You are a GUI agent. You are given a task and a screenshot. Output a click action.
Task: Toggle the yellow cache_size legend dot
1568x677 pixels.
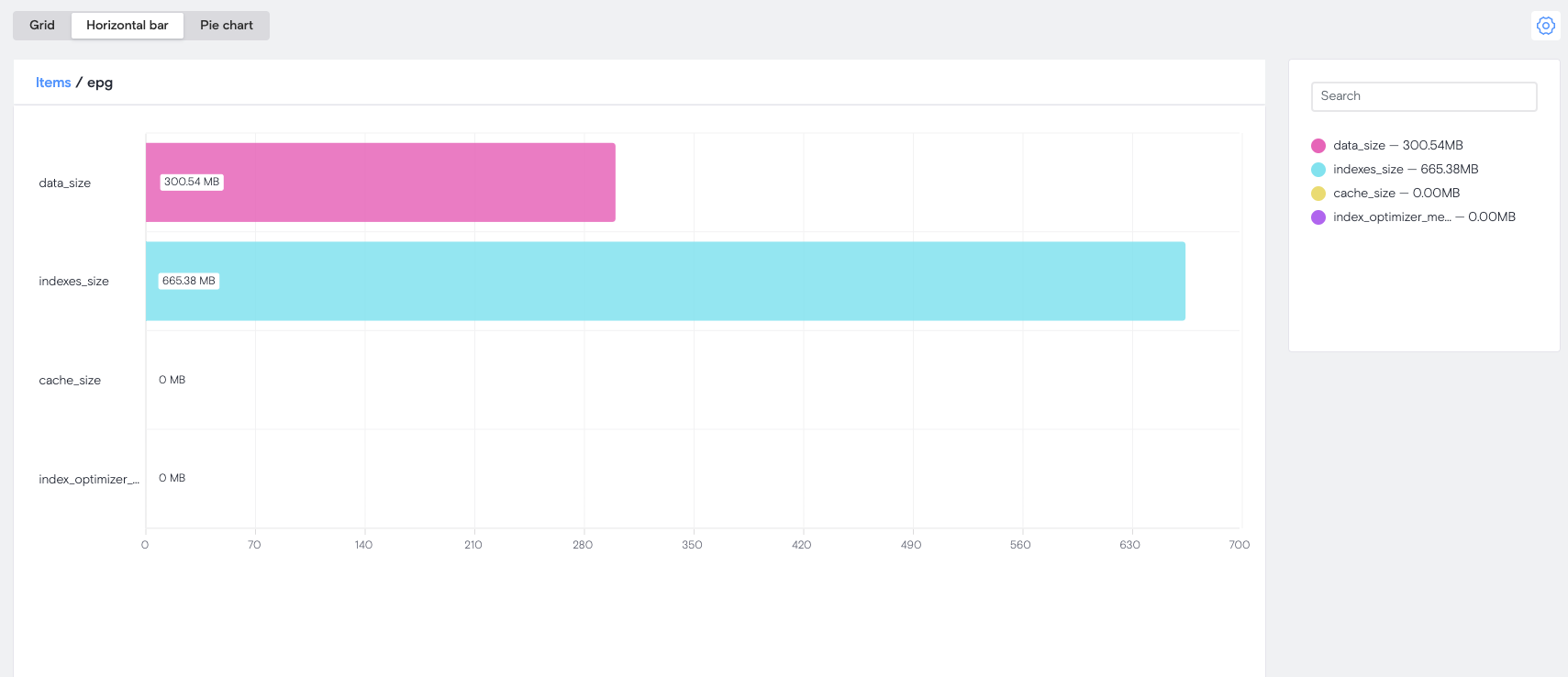[x=1318, y=194]
